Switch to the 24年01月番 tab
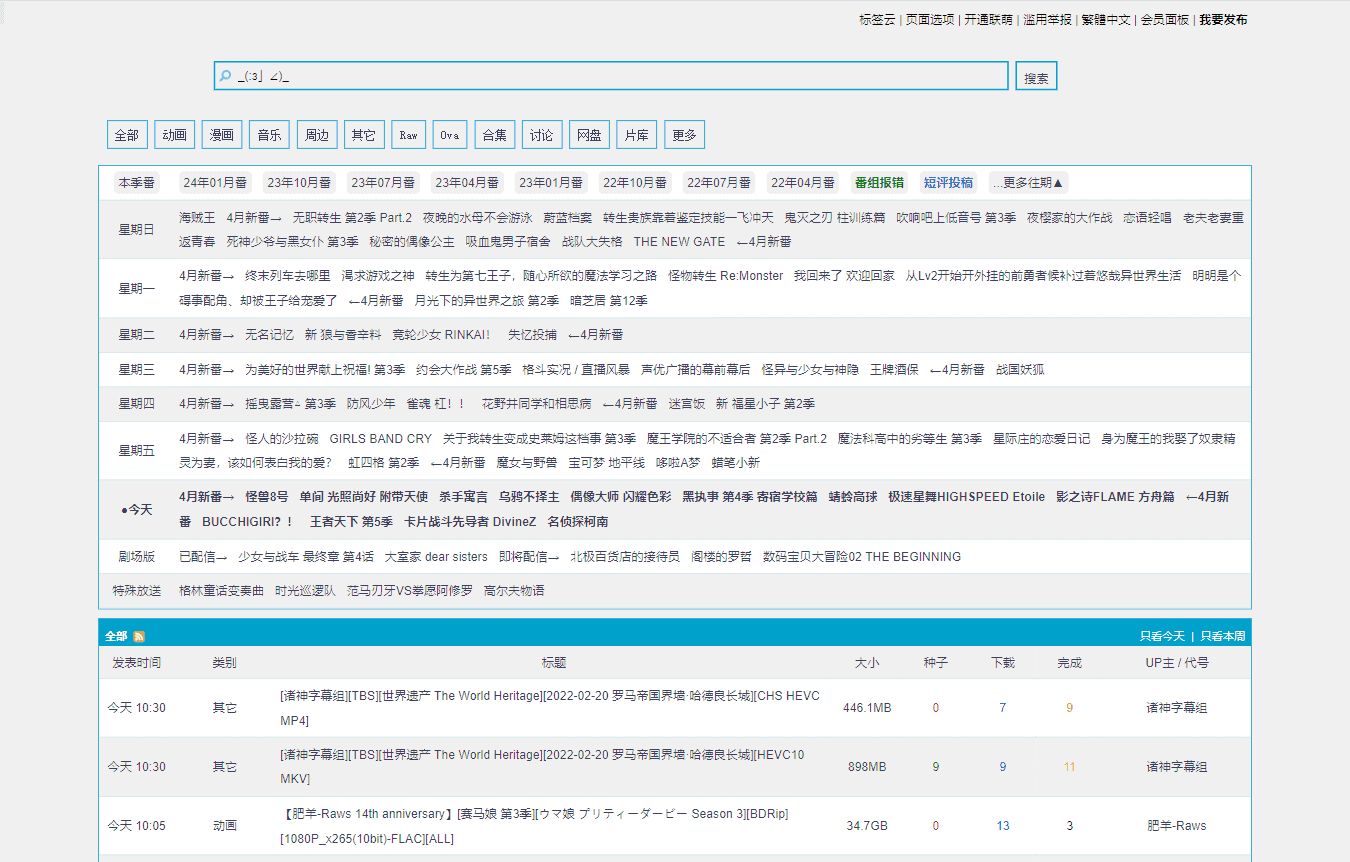Screen dimensions: 1350x862 coord(215,183)
